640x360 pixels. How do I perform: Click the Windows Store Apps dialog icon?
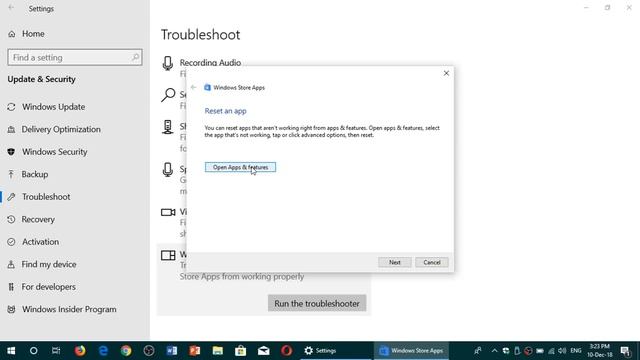(x=207, y=87)
